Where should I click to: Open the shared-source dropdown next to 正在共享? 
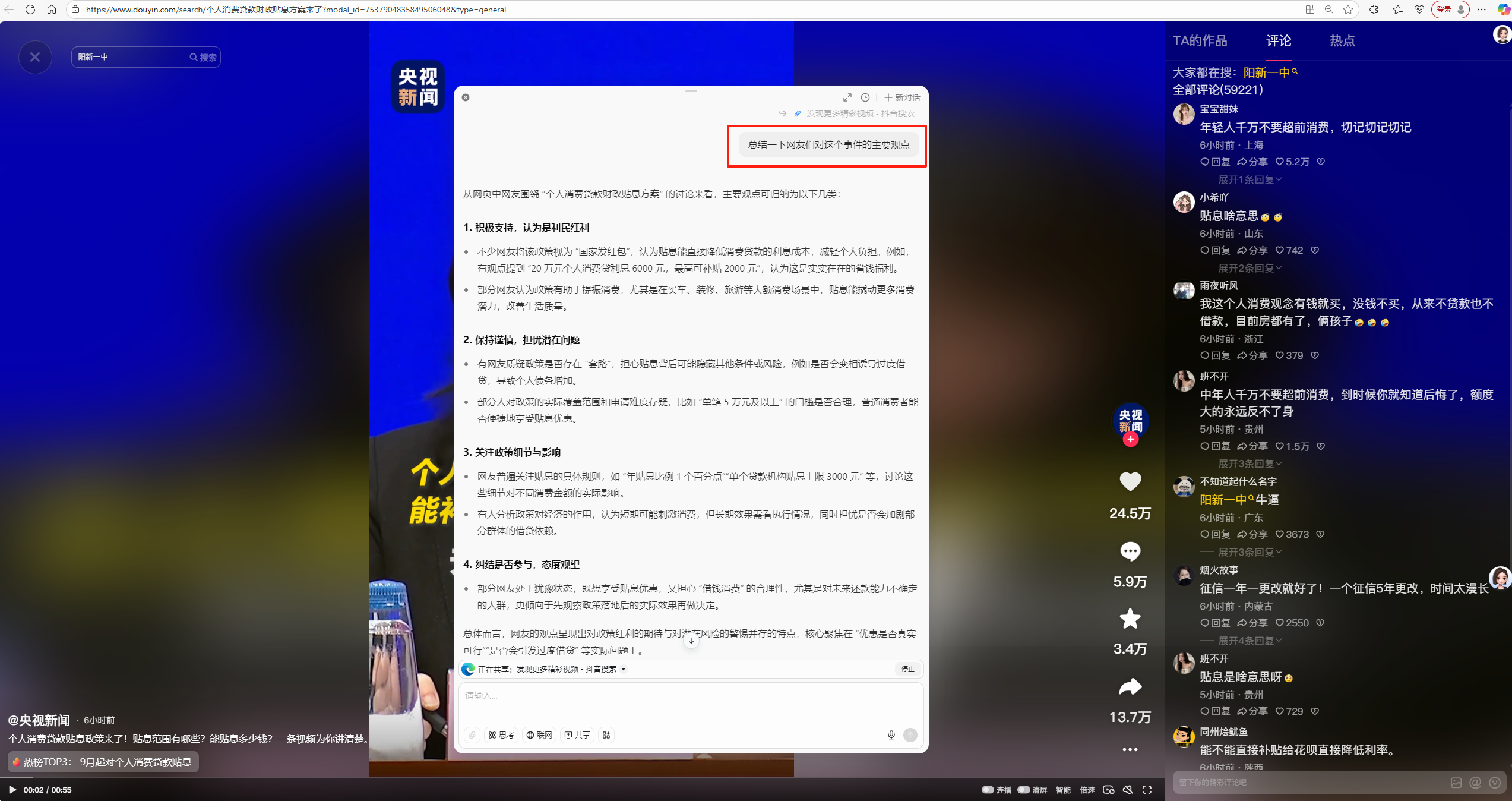[x=622, y=670]
